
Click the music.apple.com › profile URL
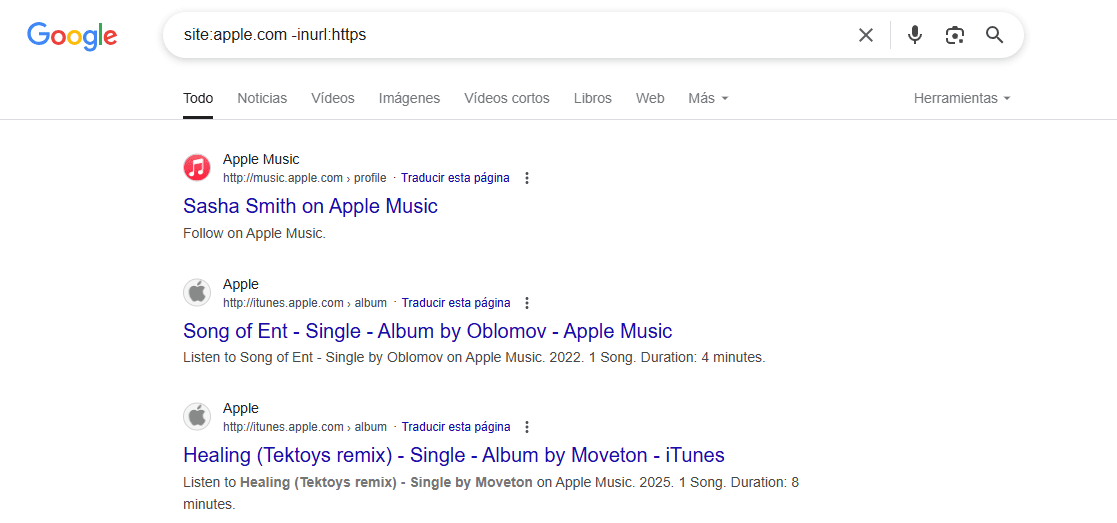(304, 178)
